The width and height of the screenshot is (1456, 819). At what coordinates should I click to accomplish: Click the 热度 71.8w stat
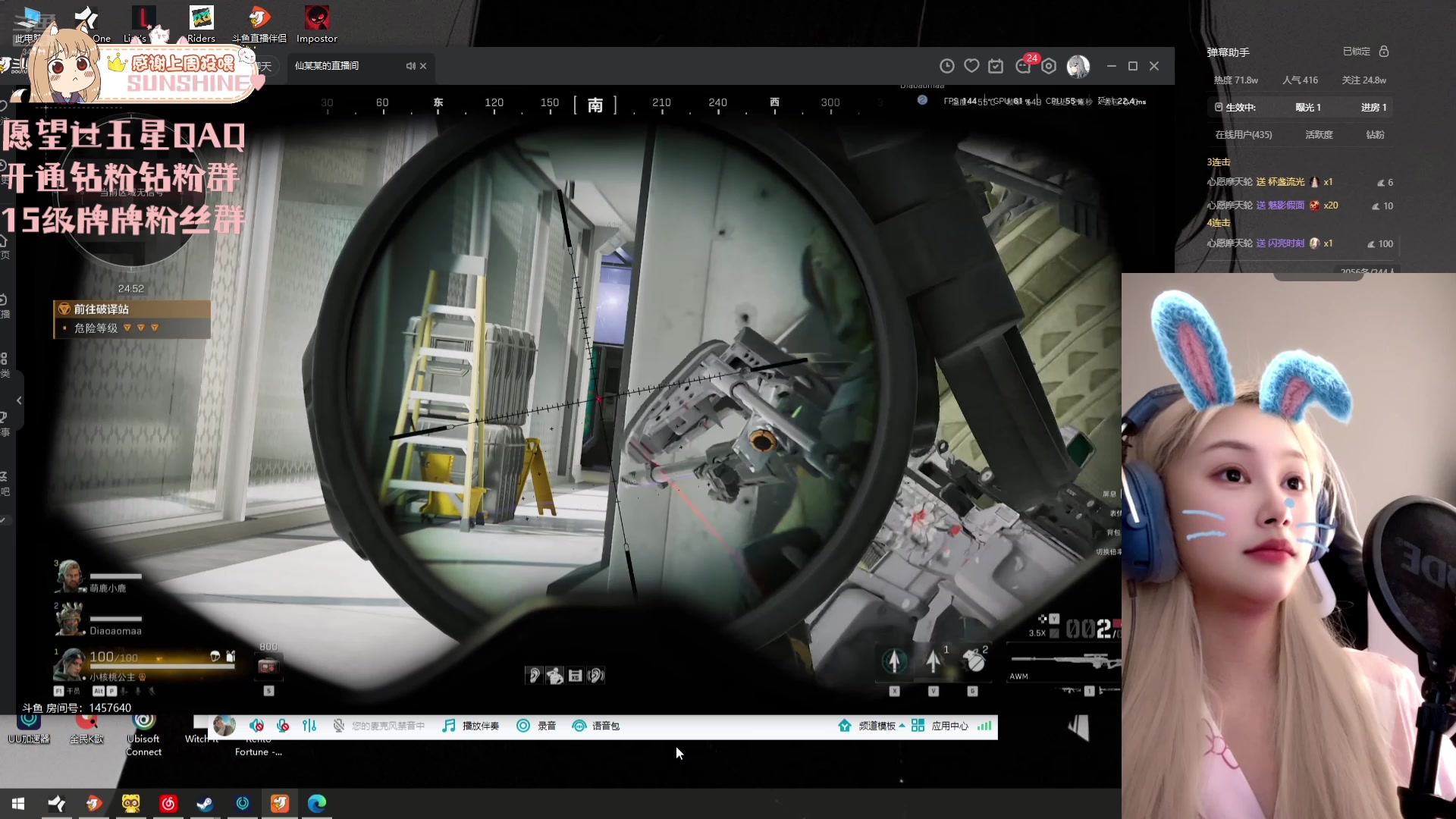tap(1235, 80)
